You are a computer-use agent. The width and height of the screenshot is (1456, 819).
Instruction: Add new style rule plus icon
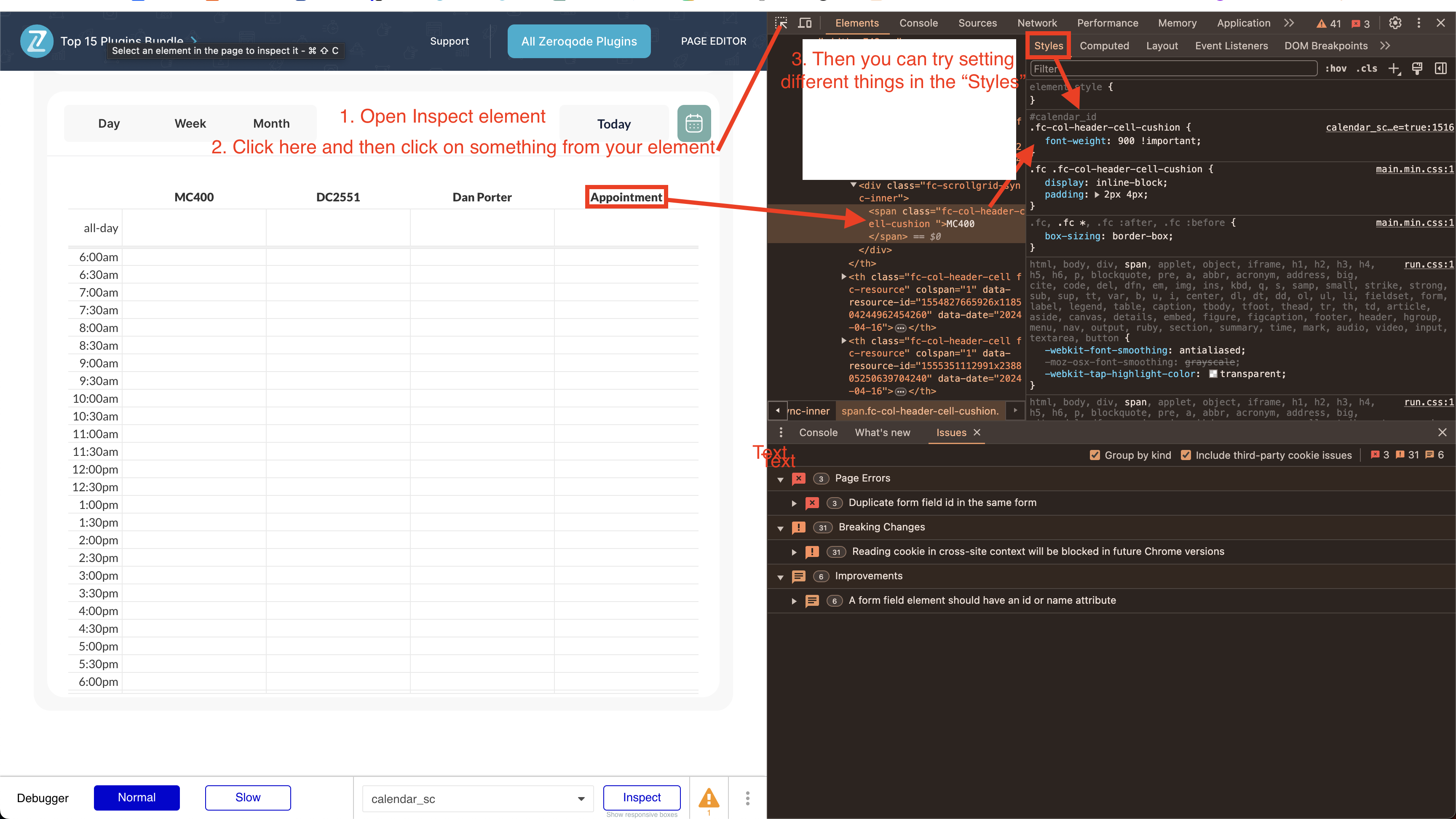(1394, 69)
